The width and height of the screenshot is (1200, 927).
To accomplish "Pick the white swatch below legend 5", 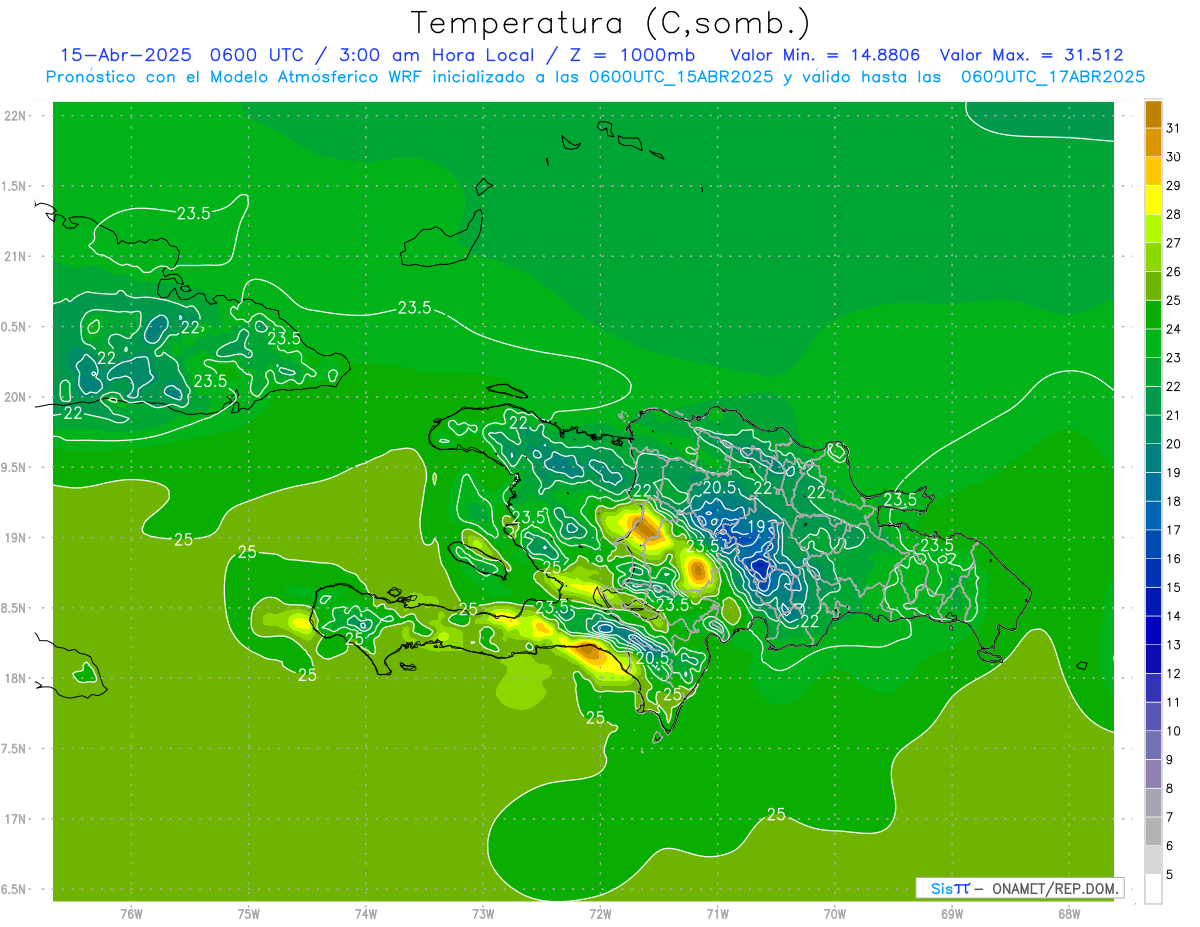I will [x=1153, y=888].
